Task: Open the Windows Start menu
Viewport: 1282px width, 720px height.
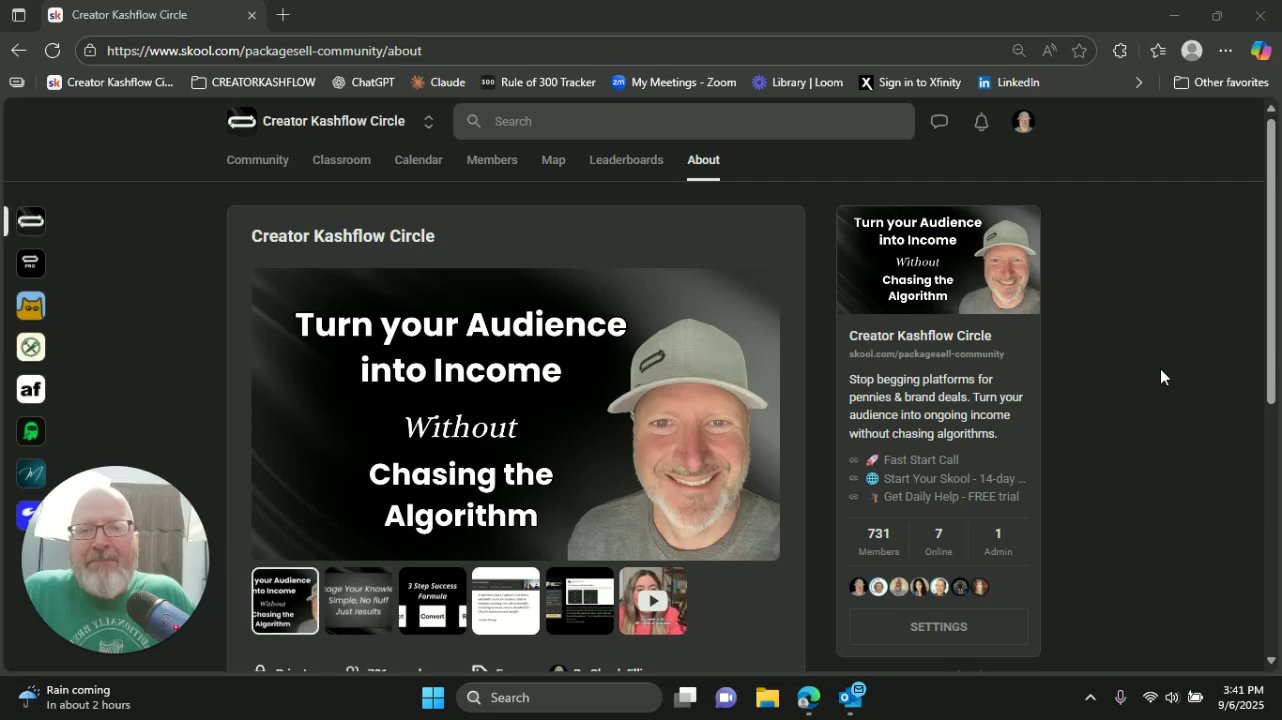Action: point(433,698)
